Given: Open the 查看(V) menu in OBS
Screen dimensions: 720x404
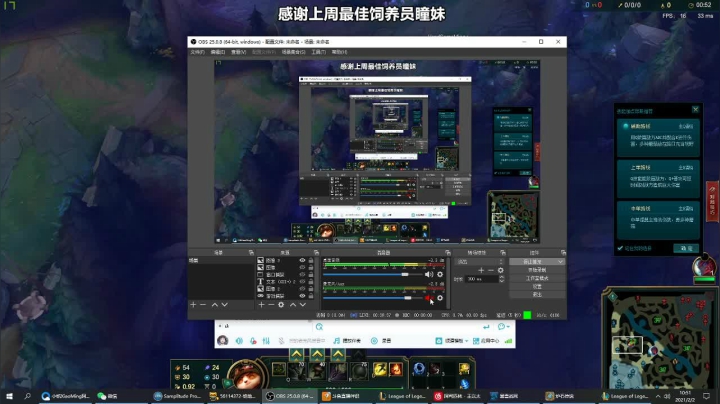Looking at the screenshot, I should (238, 52).
